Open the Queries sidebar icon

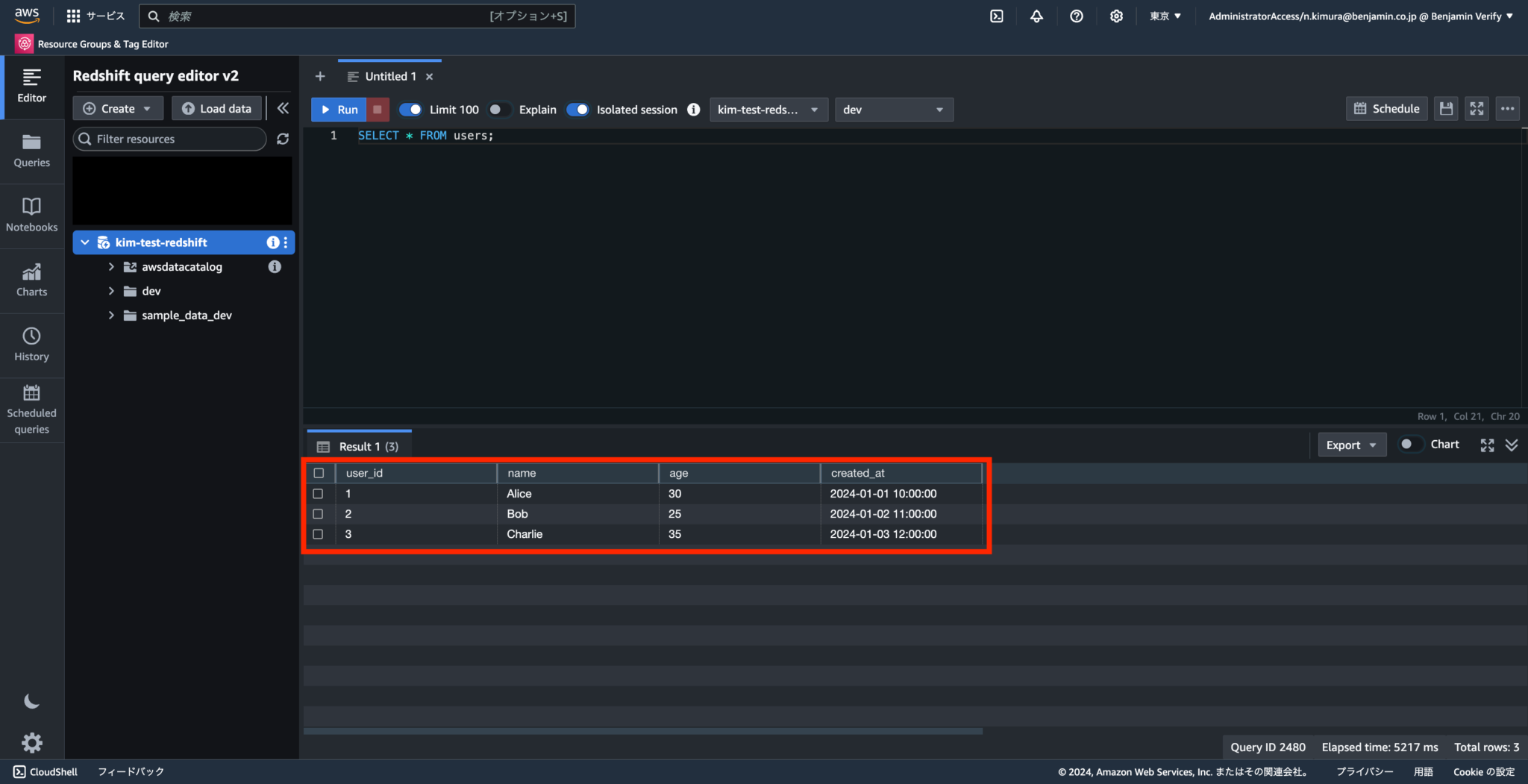pos(31,150)
